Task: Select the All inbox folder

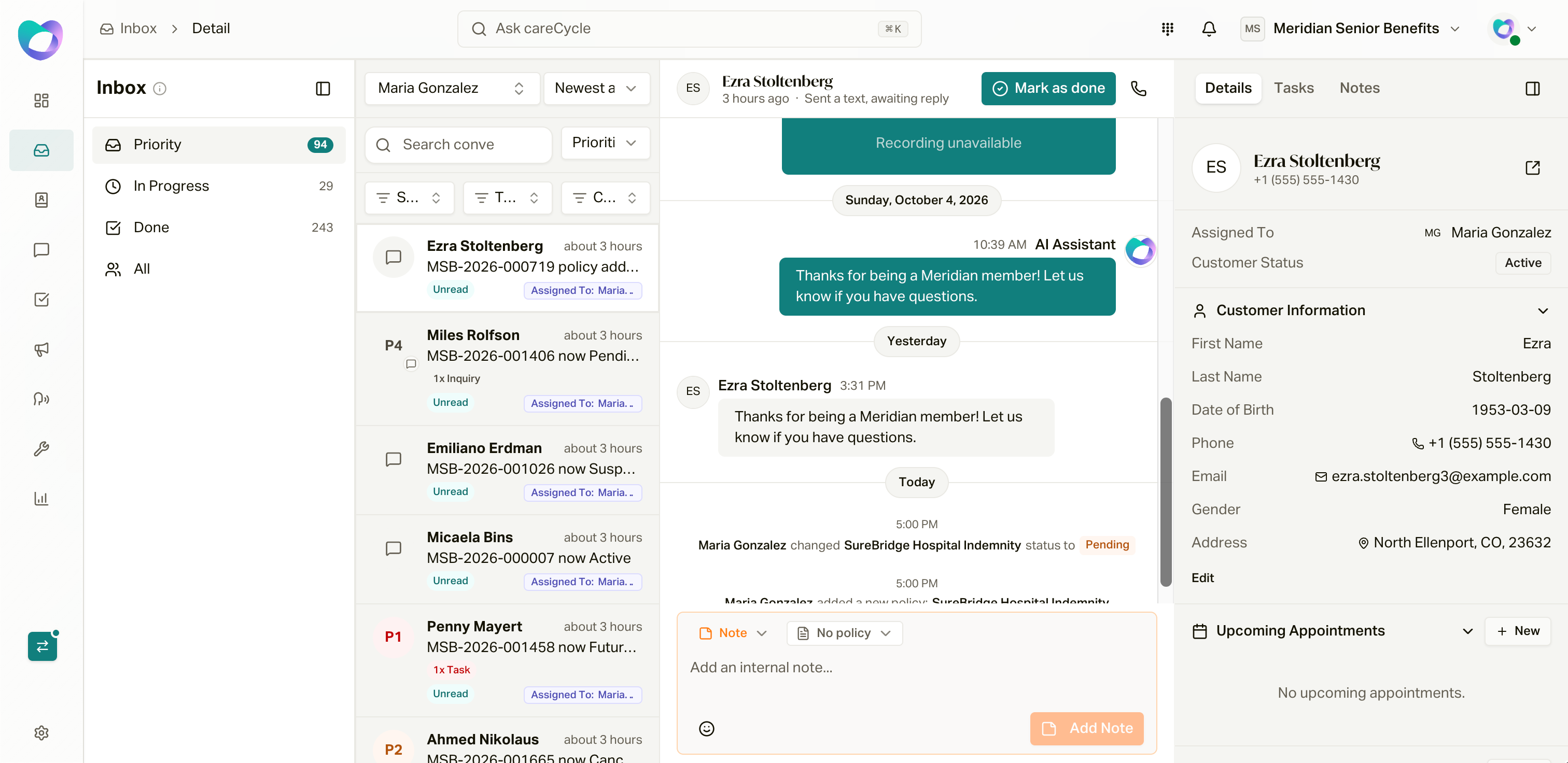Action: [x=218, y=269]
